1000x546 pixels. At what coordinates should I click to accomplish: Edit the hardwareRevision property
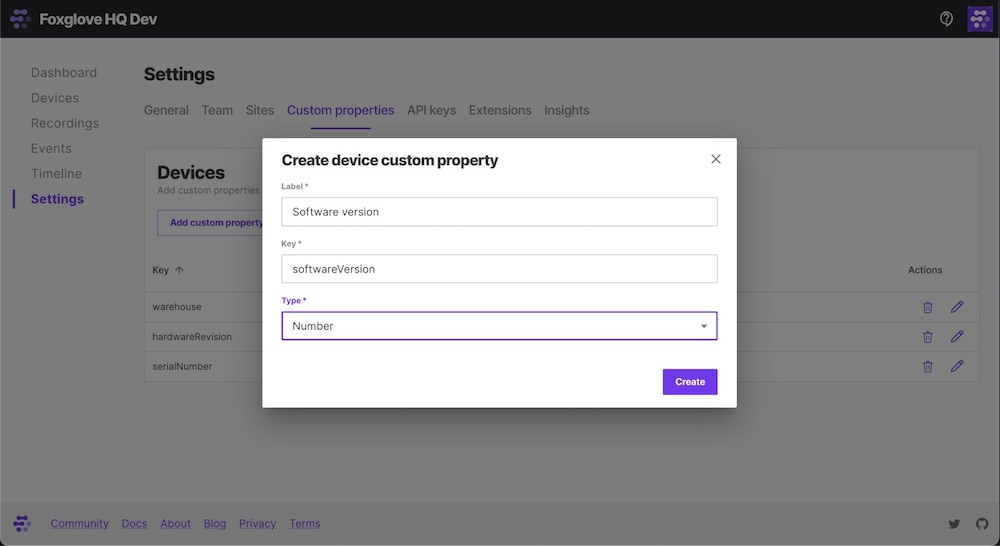957,337
